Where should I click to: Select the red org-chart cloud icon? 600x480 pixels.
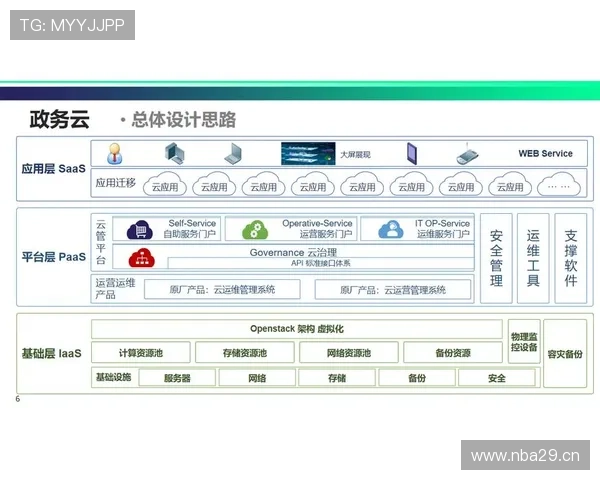pos(142,258)
